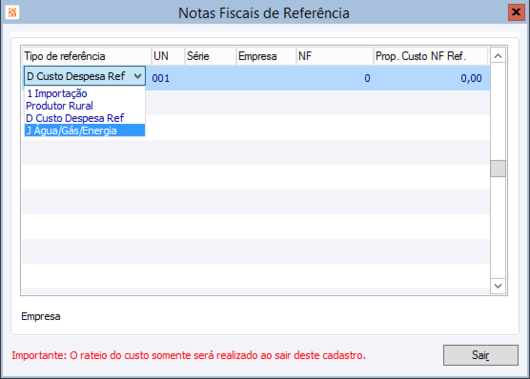
Task: Click the 'Prop. Custo NF Ref.' column header
Action: 431,56
